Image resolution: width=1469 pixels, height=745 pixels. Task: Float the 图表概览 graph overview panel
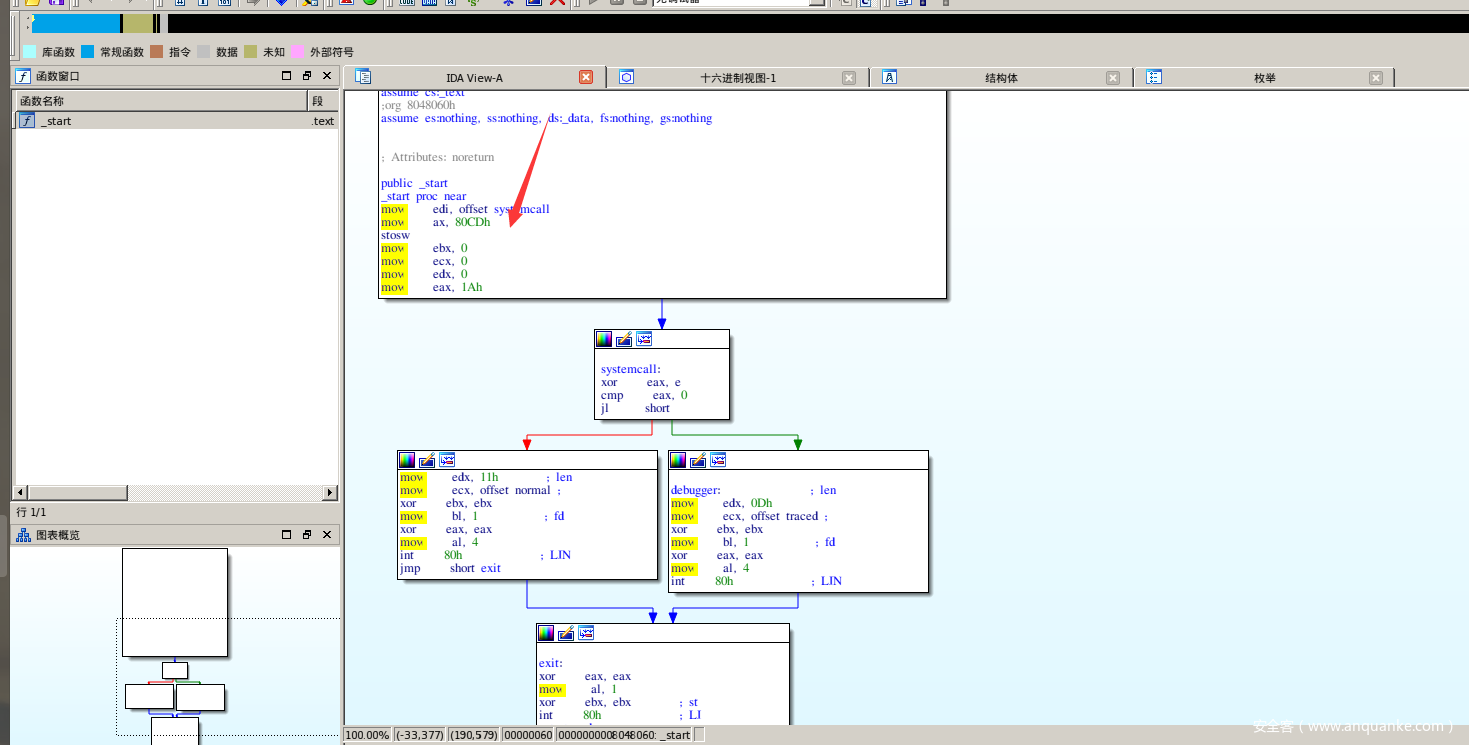(307, 535)
